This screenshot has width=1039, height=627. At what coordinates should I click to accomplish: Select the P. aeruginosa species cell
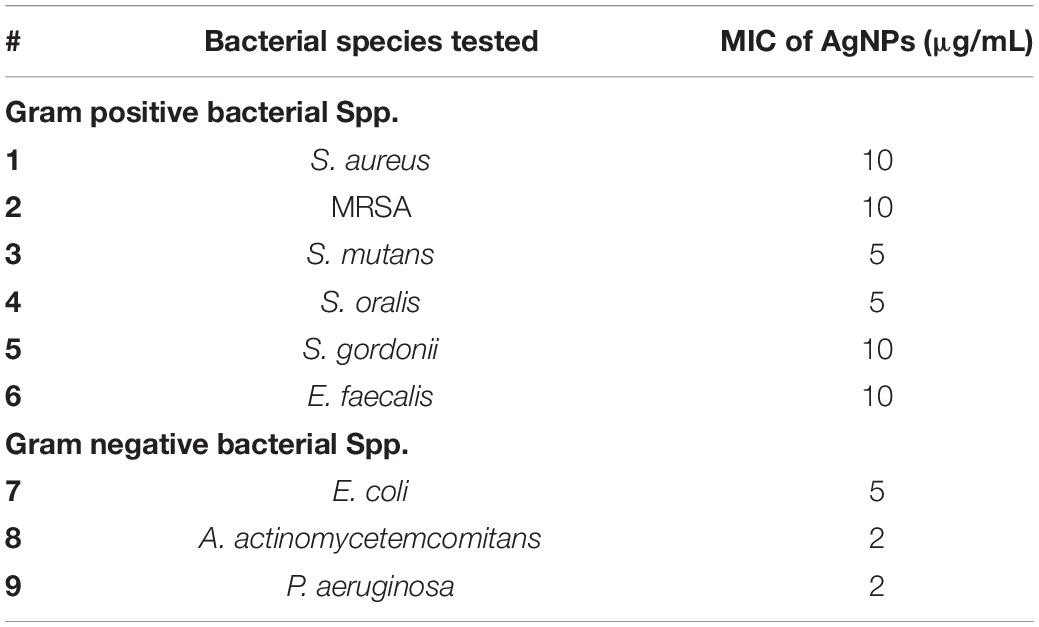coord(370,587)
